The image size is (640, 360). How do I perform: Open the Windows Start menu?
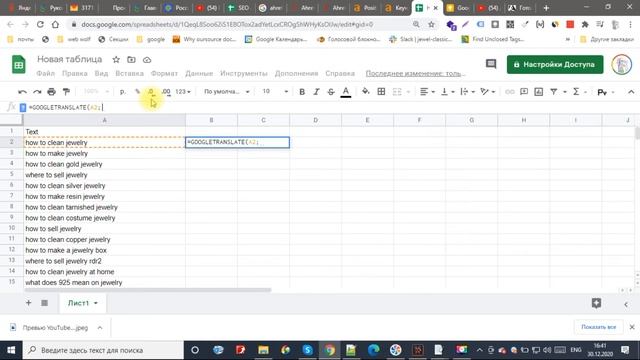point(11,350)
